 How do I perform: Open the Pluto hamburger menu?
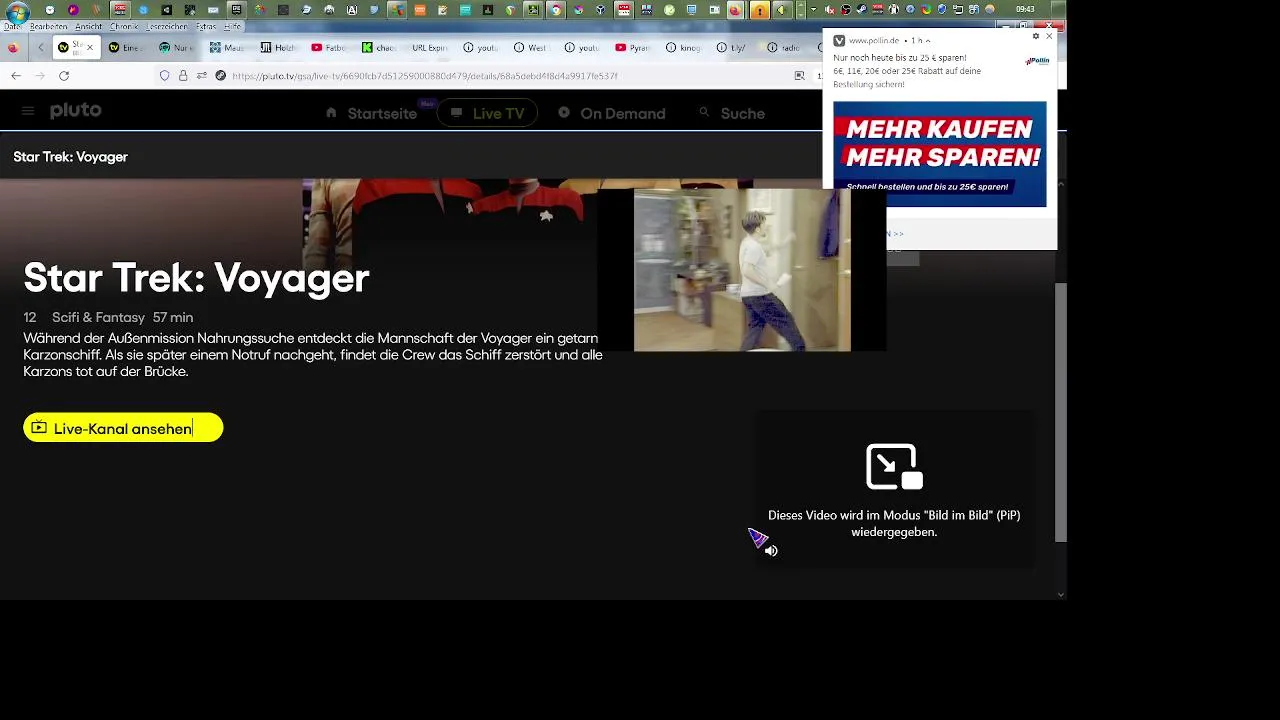tap(28, 111)
